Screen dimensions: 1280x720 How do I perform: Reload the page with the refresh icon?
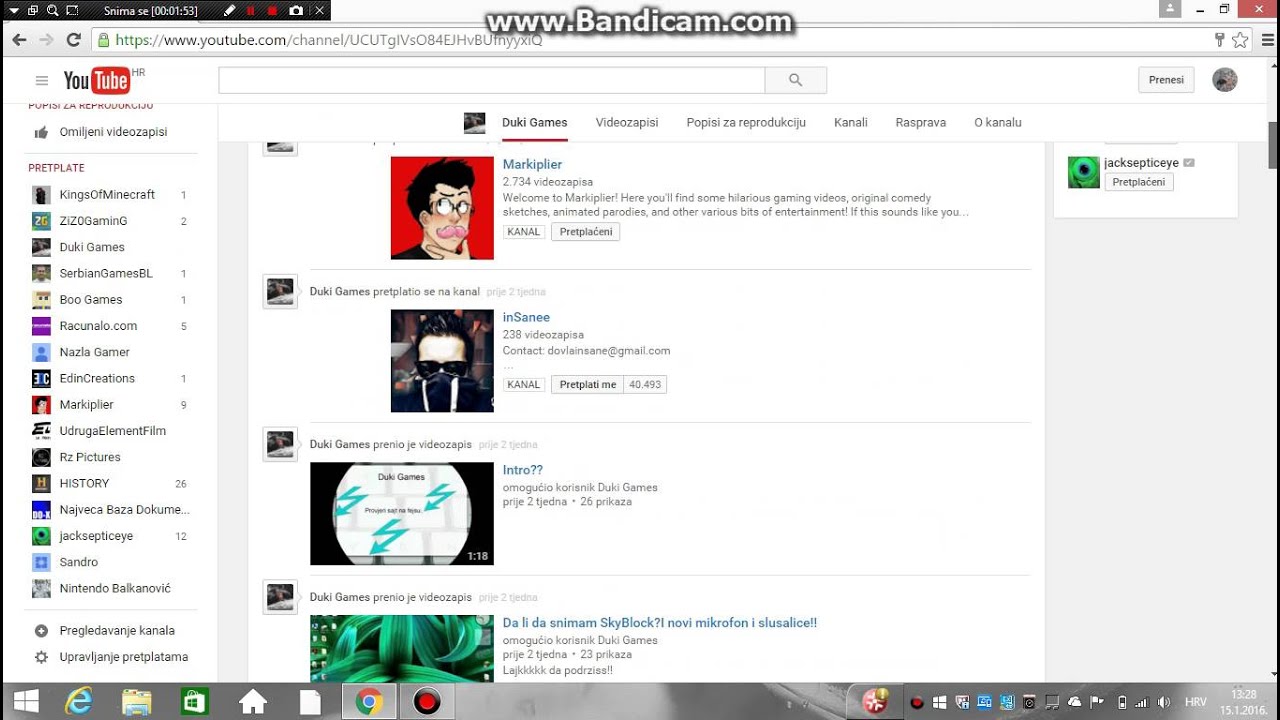pos(73,40)
